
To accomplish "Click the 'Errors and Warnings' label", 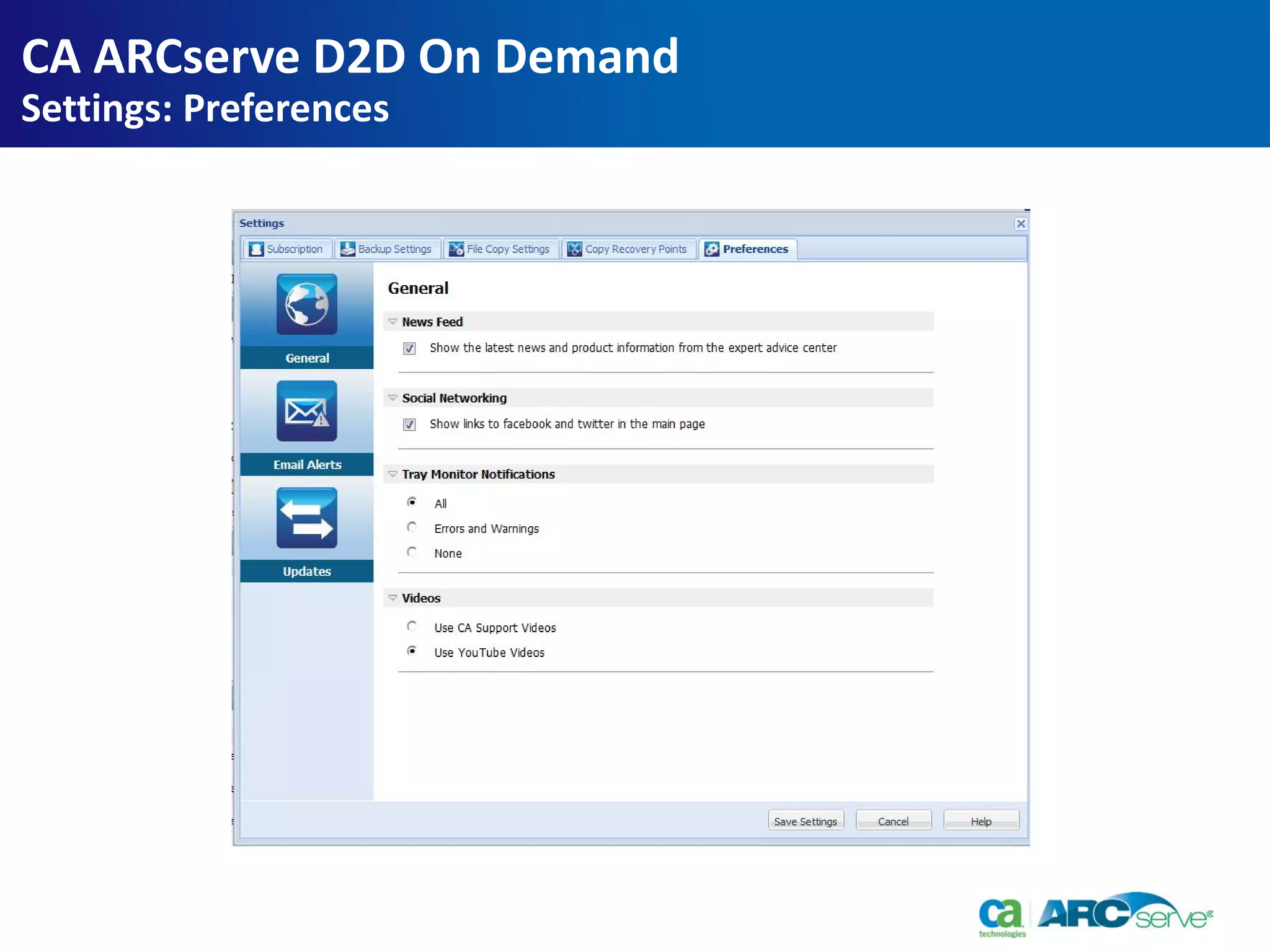I will coord(487,529).
